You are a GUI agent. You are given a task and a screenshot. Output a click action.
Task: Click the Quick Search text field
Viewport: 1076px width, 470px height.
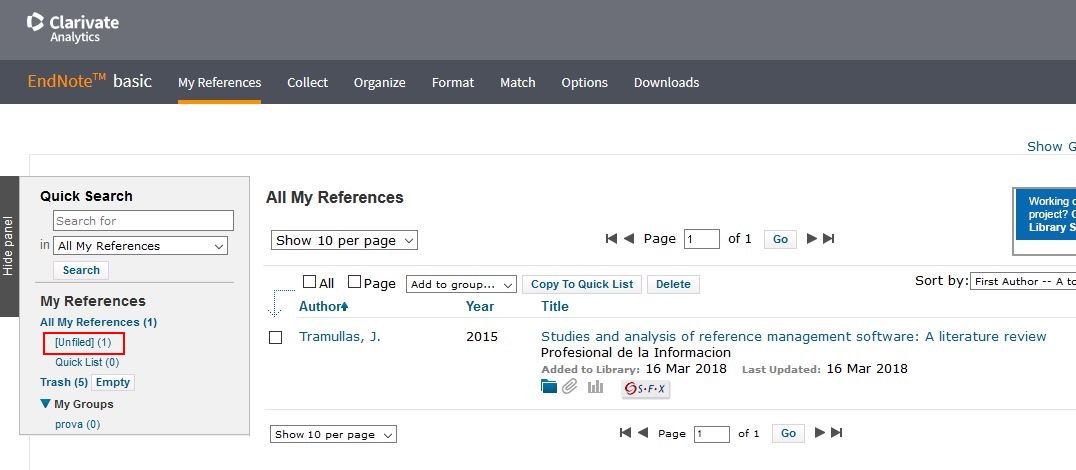143,221
